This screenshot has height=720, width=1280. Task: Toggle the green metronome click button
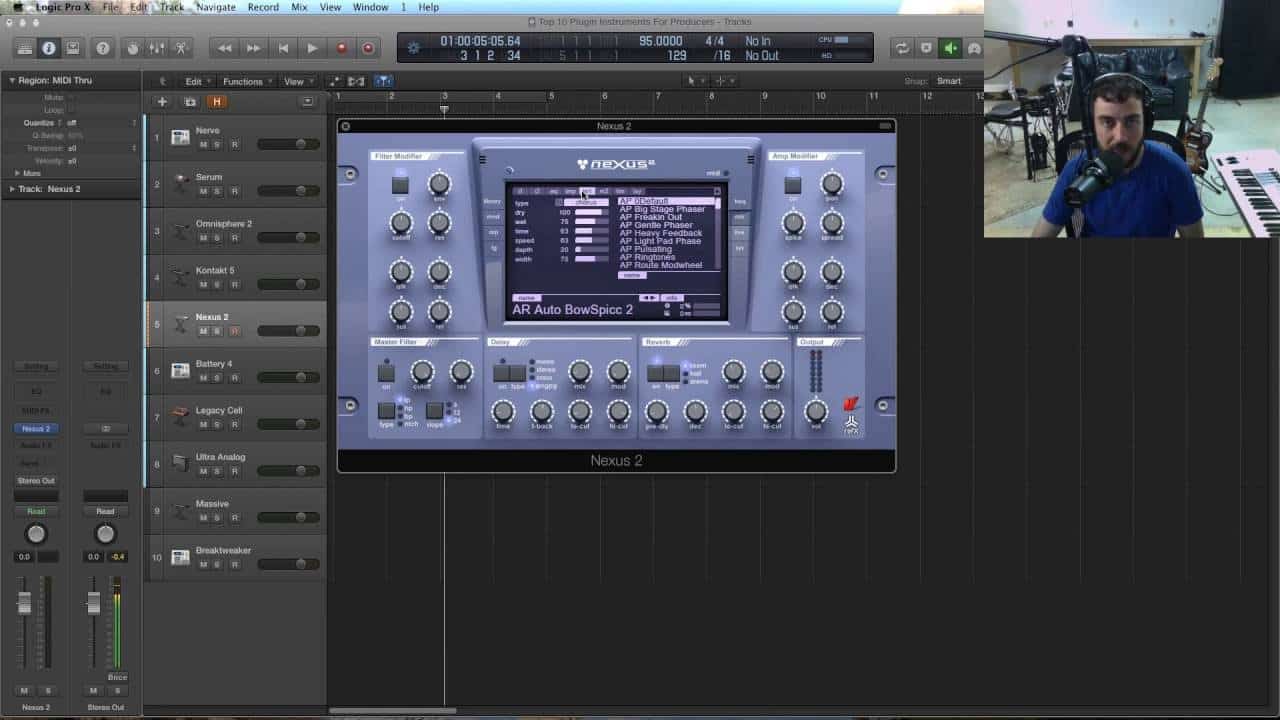(x=950, y=48)
